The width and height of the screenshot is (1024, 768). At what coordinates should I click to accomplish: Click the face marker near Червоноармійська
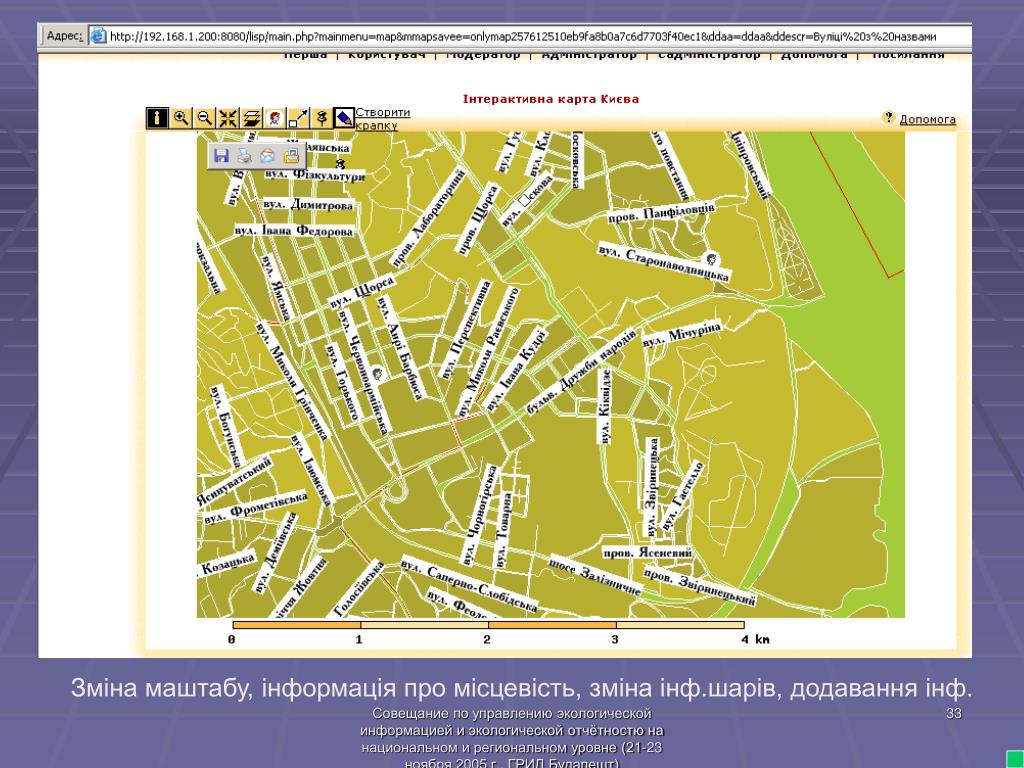click(x=377, y=374)
